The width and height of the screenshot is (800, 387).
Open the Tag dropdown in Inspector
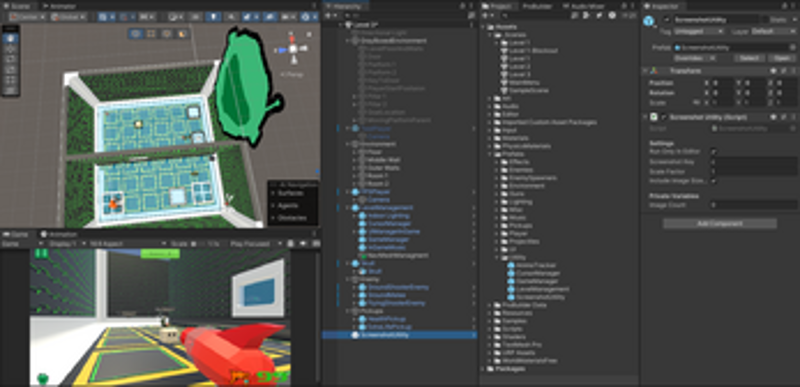pos(699,31)
